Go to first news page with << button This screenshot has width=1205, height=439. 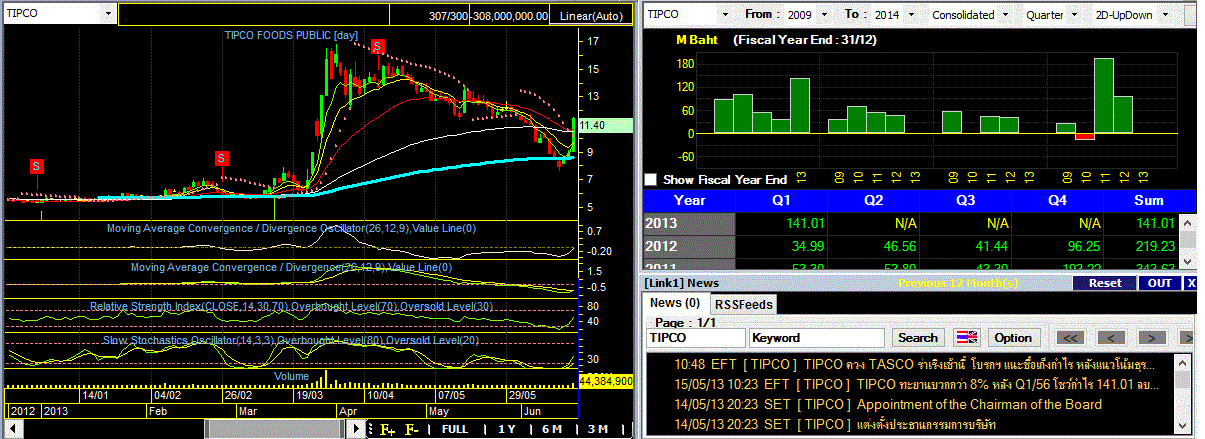pos(1071,338)
